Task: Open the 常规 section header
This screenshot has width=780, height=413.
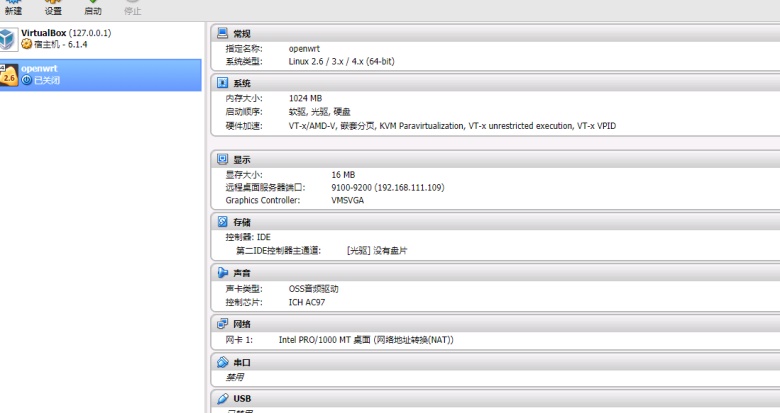Action: pos(495,33)
